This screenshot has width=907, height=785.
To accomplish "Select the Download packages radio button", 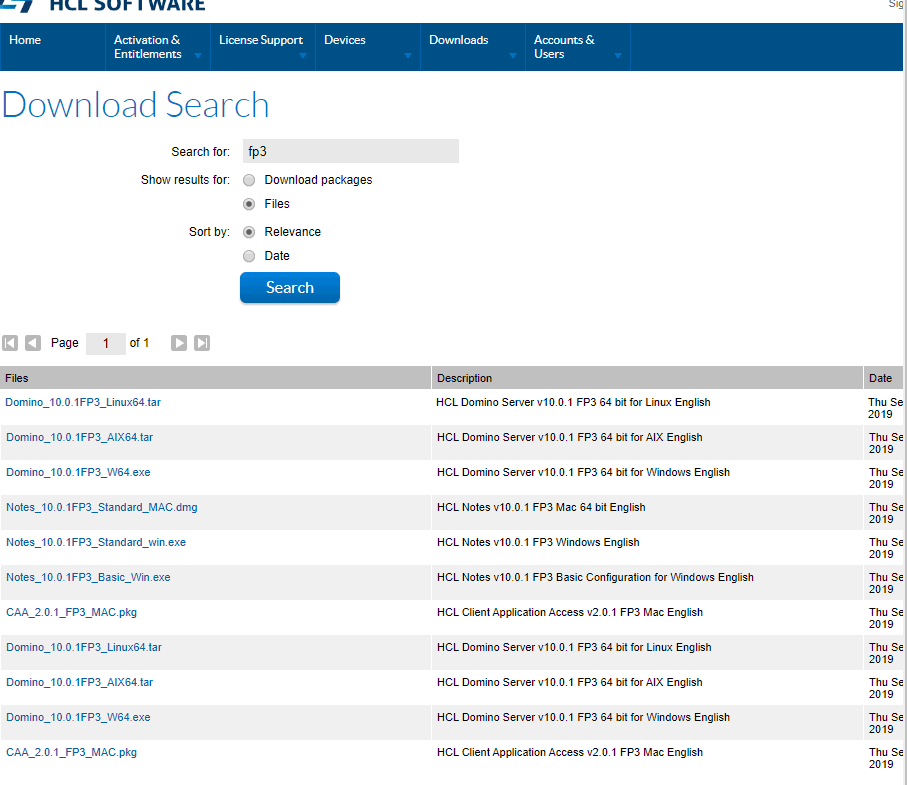I will coord(249,180).
